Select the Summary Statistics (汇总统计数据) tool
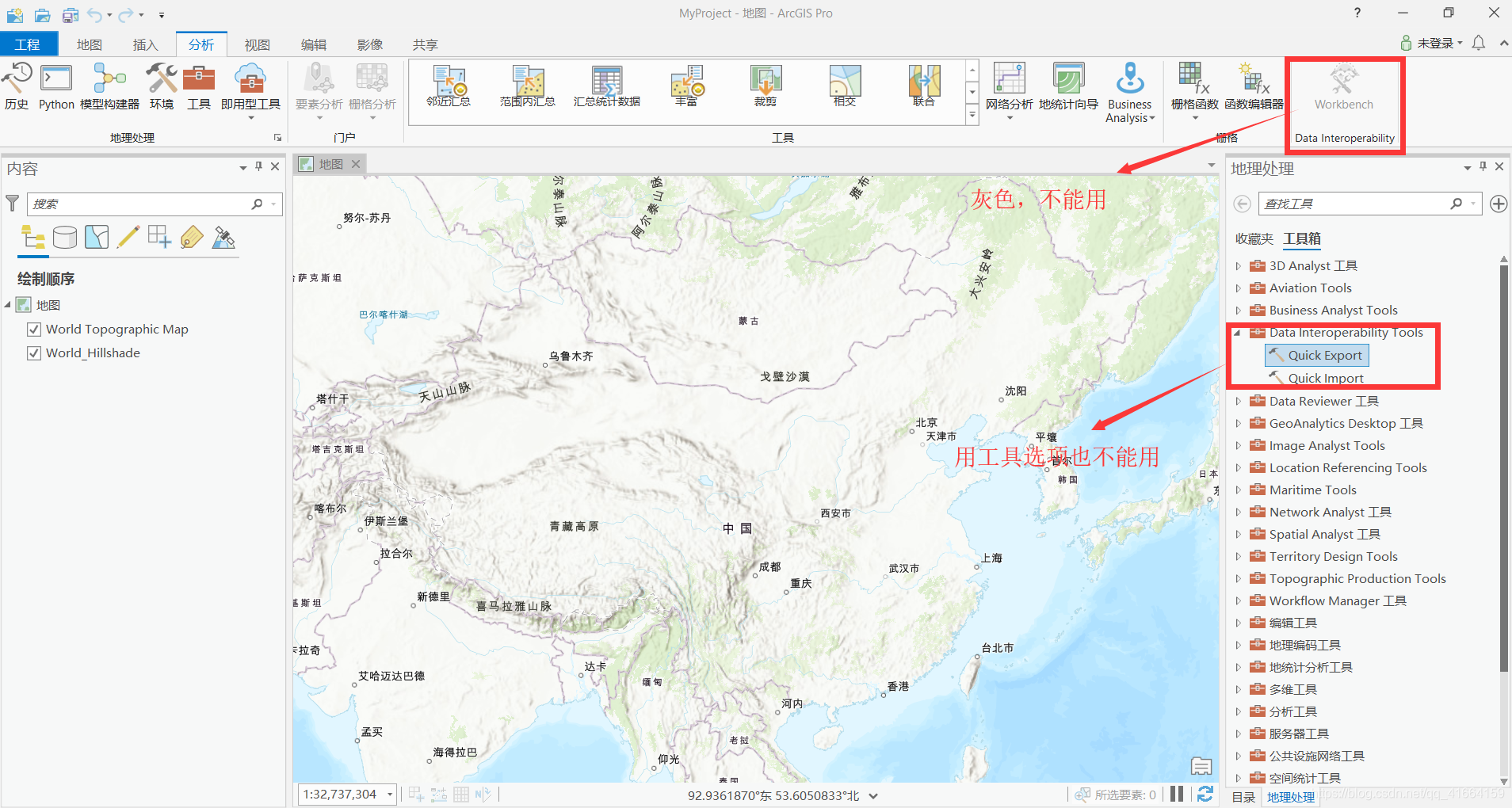The width and height of the screenshot is (1512, 808). pyautogui.click(x=607, y=86)
